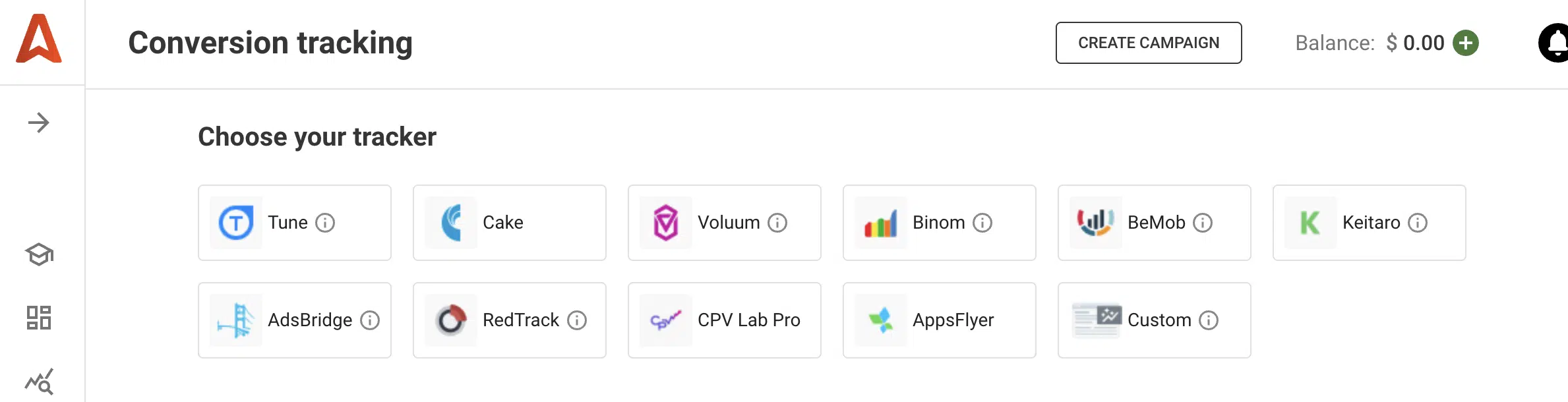The image size is (1568, 402).
Task: Show info tooltip for Voluum
Action: (x=777, y=223)
